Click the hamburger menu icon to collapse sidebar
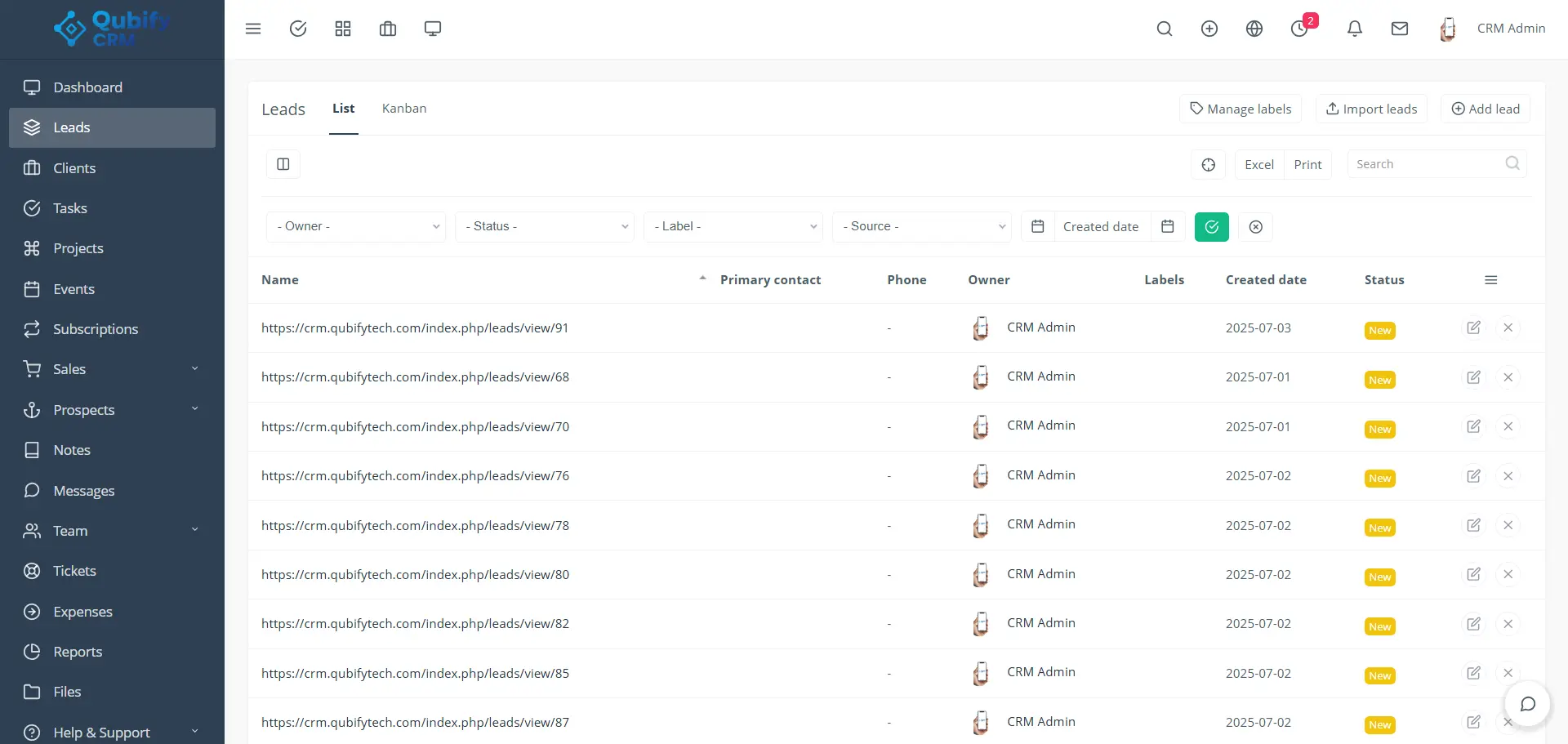The image size is (1568, 744). coord(253,29)
